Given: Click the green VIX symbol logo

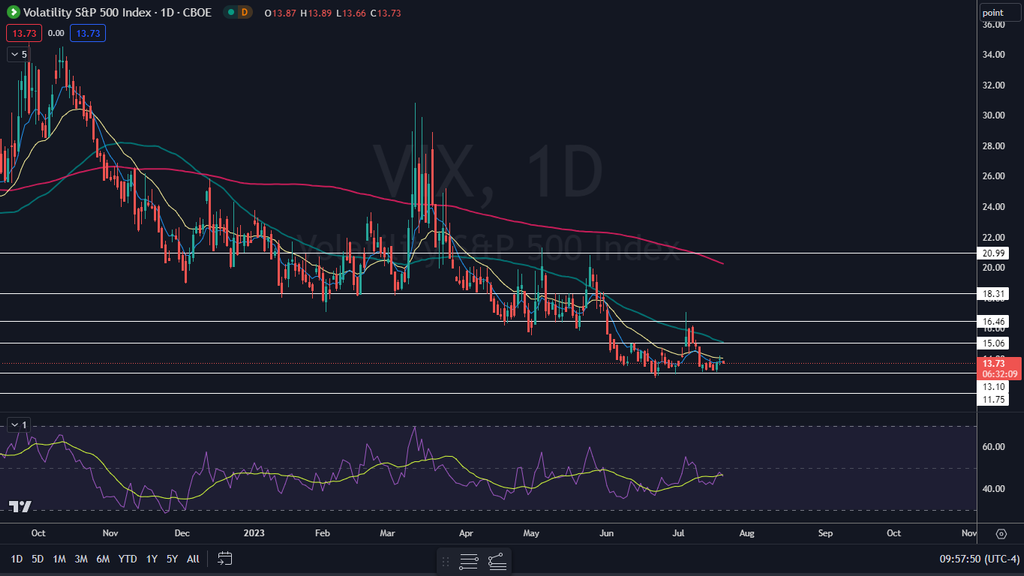Looking at the screenshot, I should [x=13, y=12].
